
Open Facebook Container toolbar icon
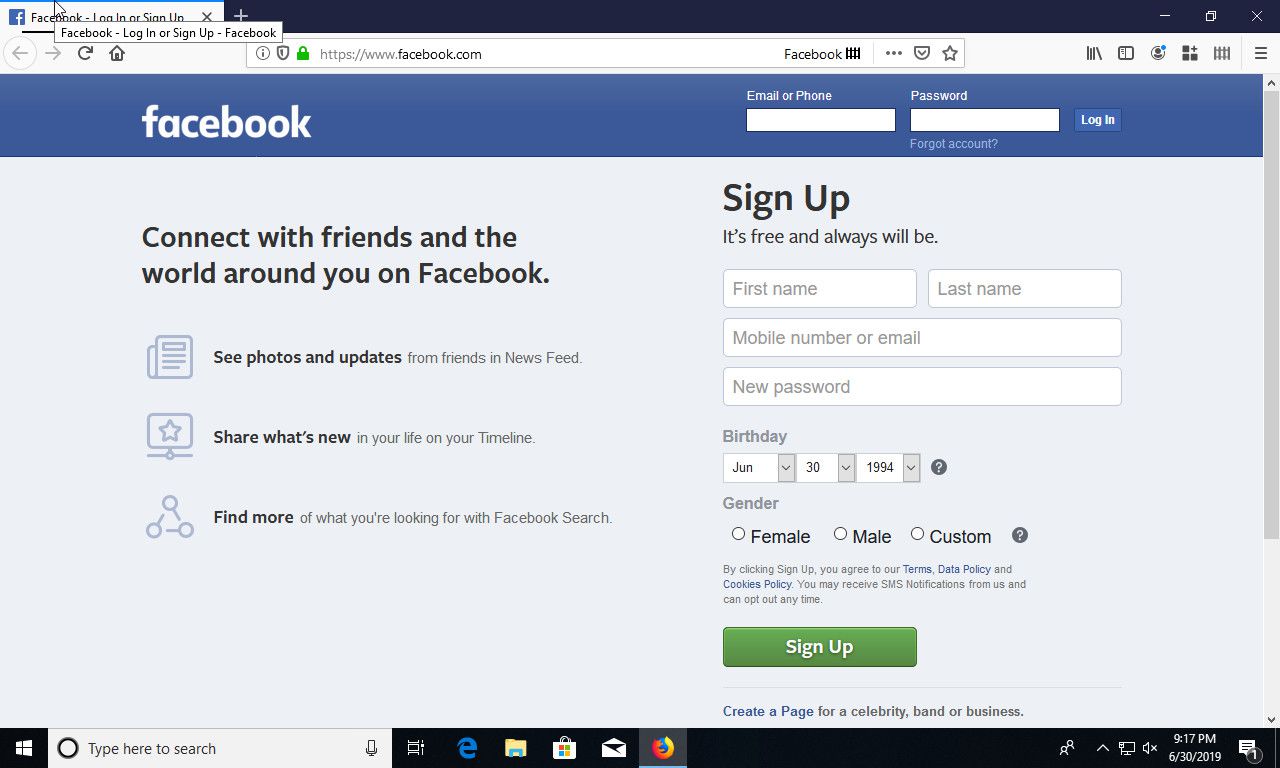(x=1222, y=54)
